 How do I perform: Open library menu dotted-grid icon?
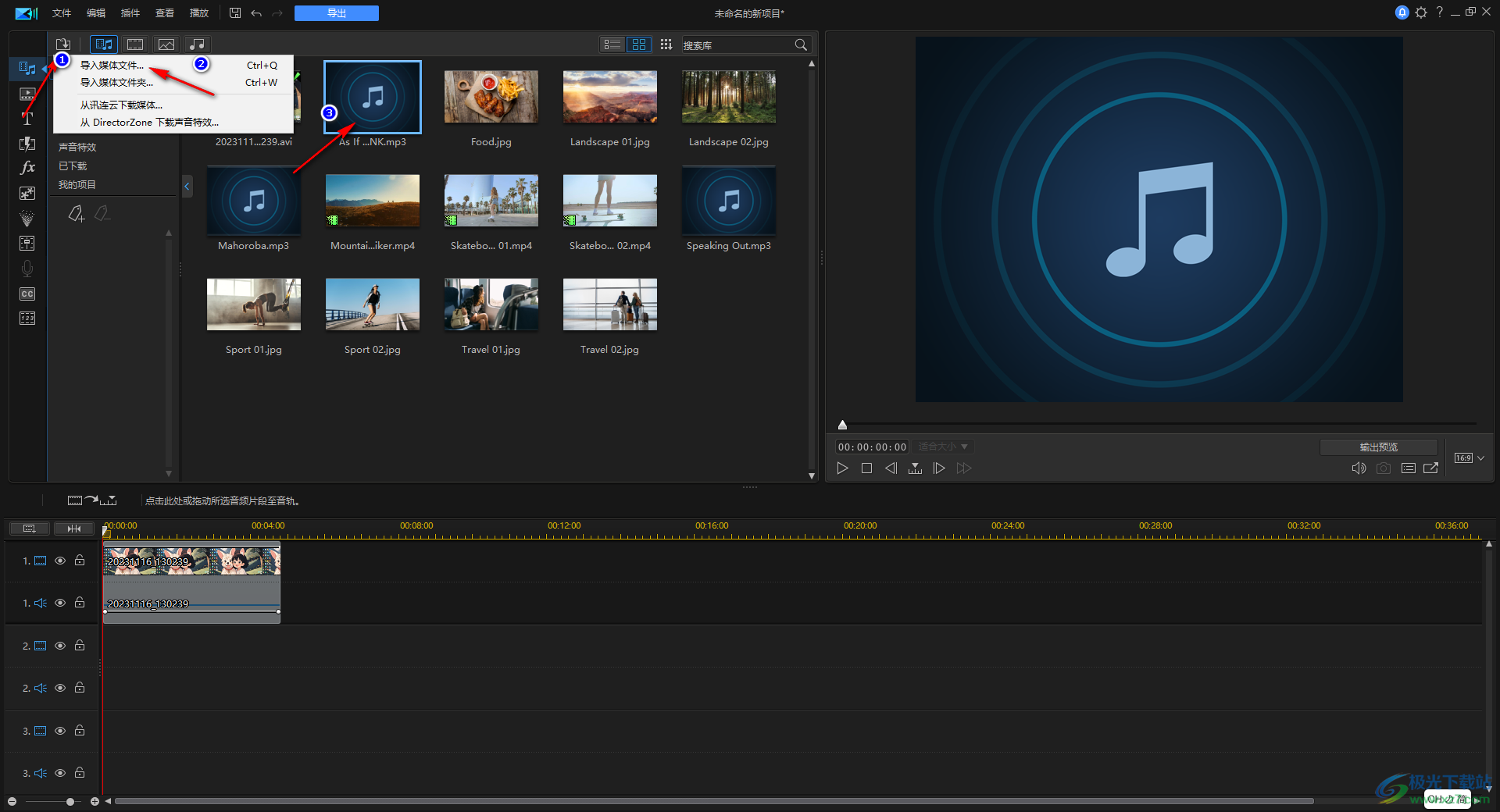[x=666, y=45]
